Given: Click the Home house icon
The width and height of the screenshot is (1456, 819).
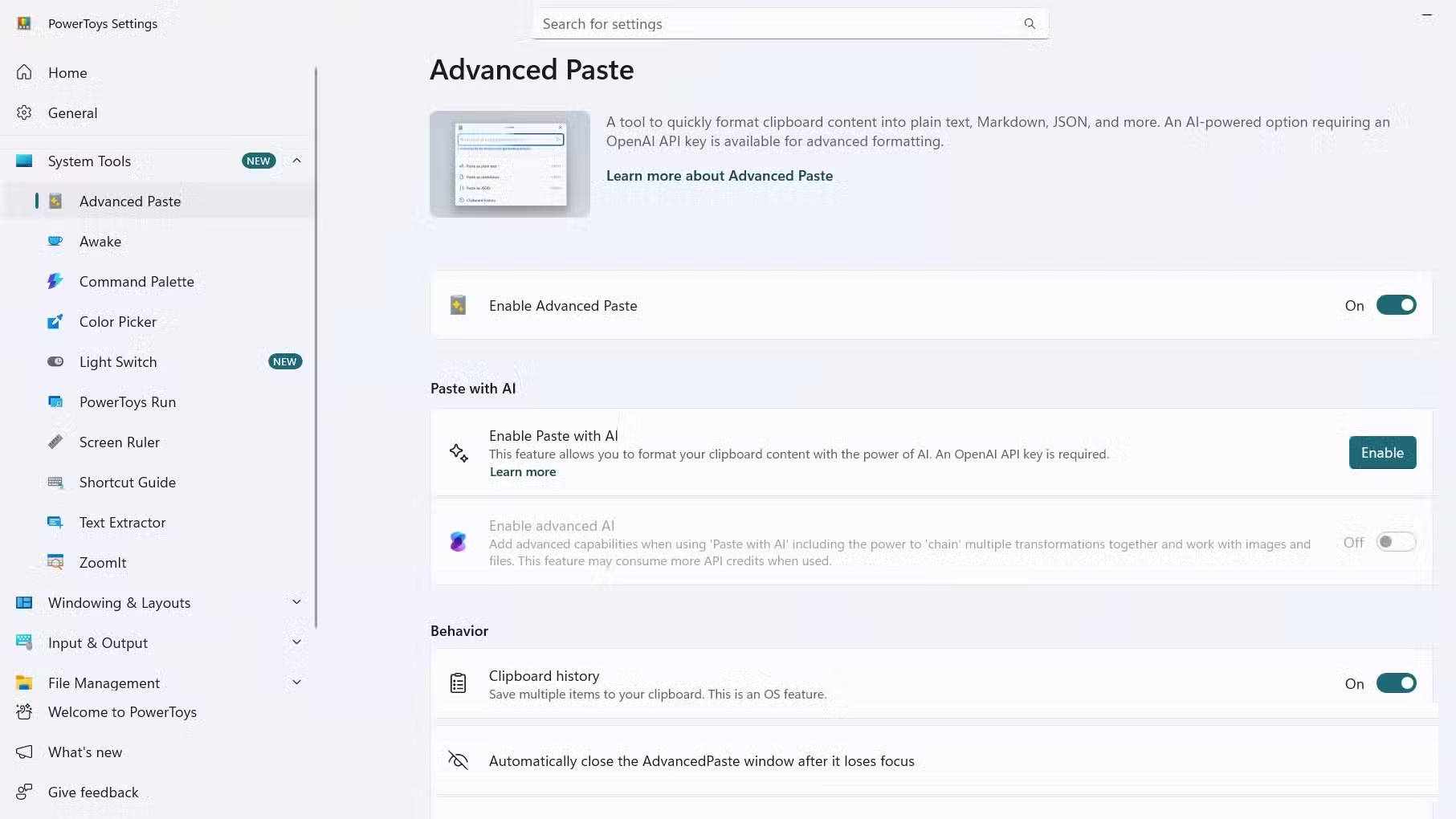Looking at the screenshot, I should [25, 72].
